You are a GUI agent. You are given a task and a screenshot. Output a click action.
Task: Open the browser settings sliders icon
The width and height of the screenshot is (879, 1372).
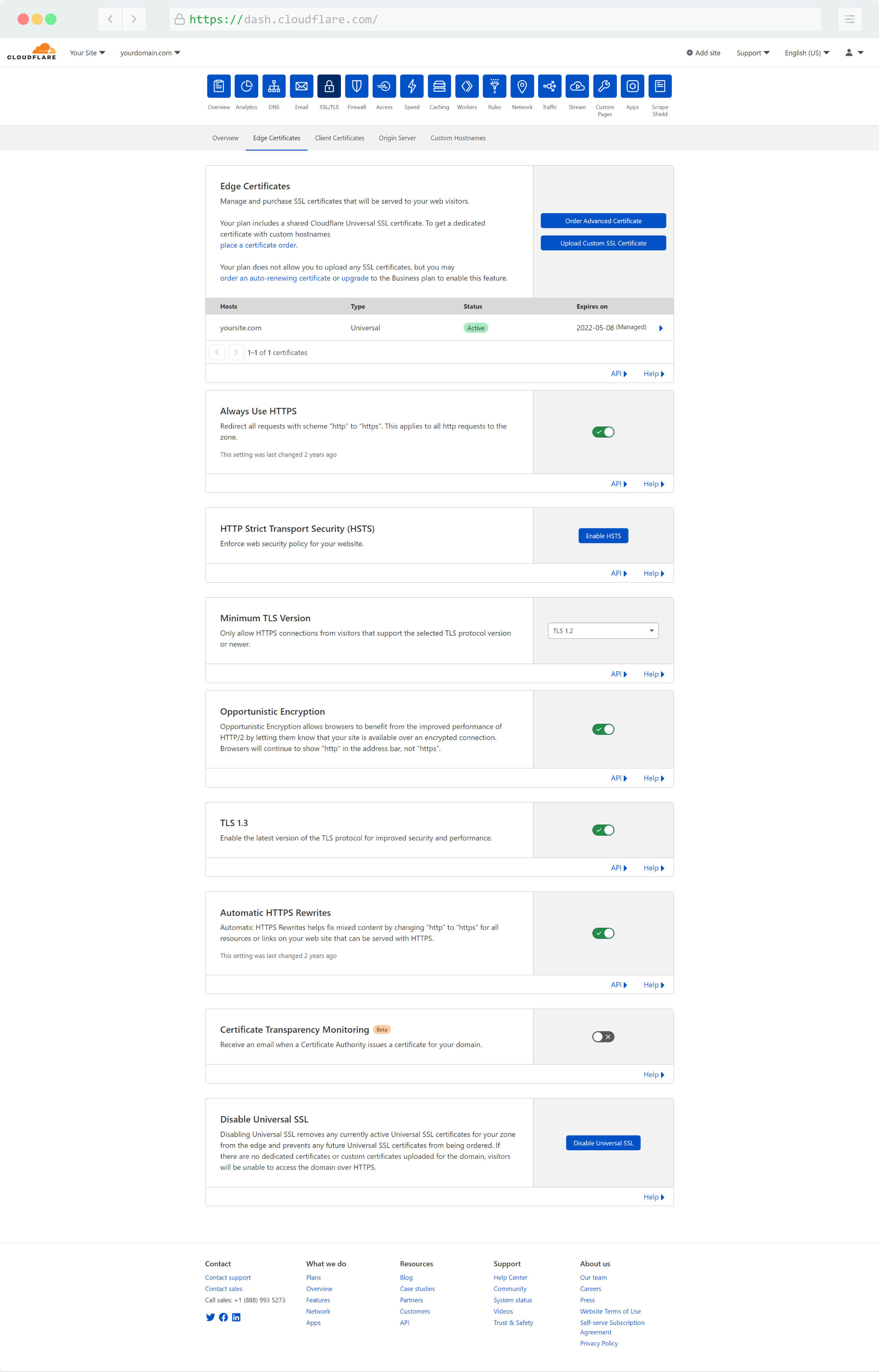[x=849, y=19]
